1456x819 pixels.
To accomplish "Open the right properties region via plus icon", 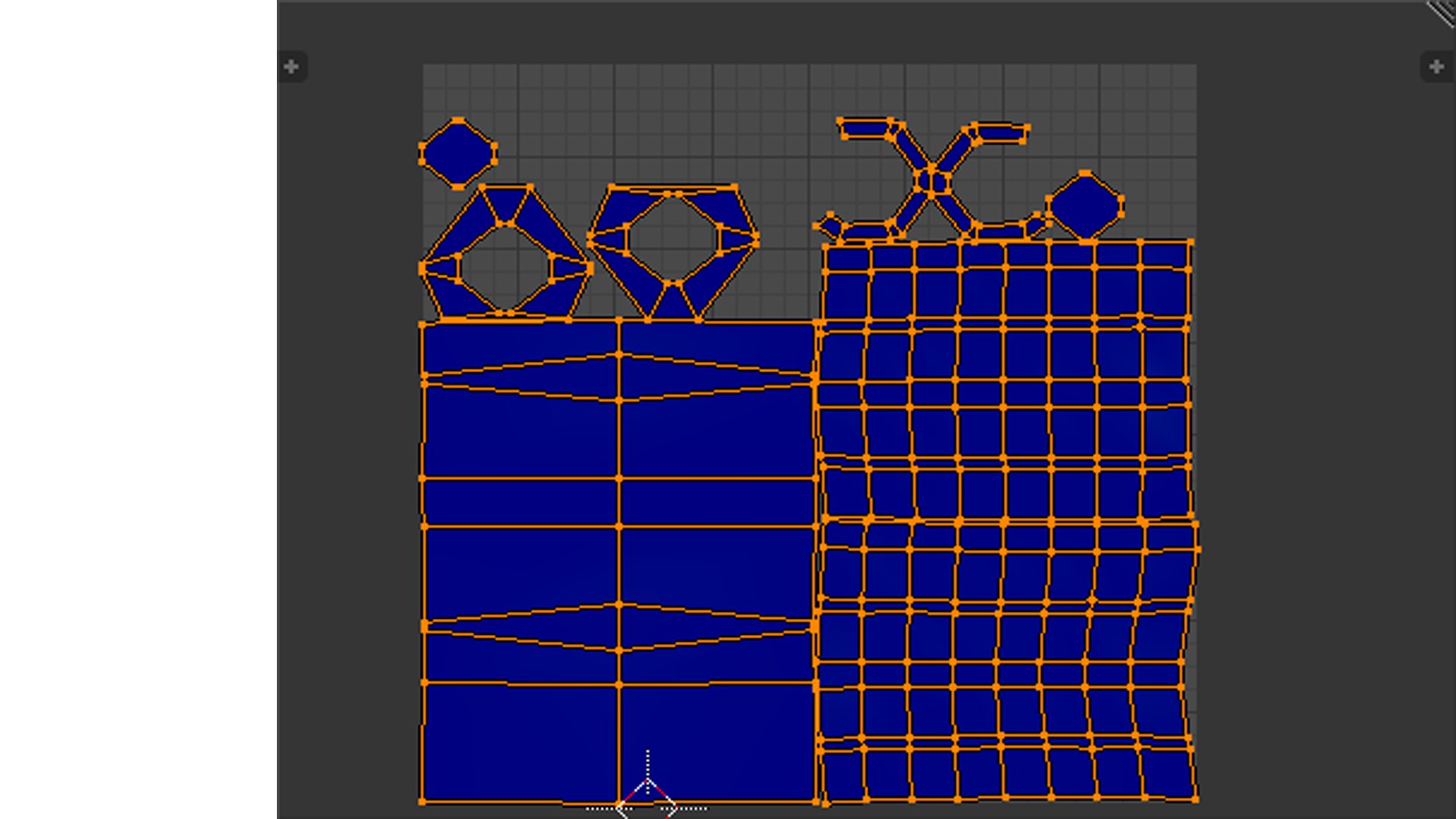I will click(1436, 67).
